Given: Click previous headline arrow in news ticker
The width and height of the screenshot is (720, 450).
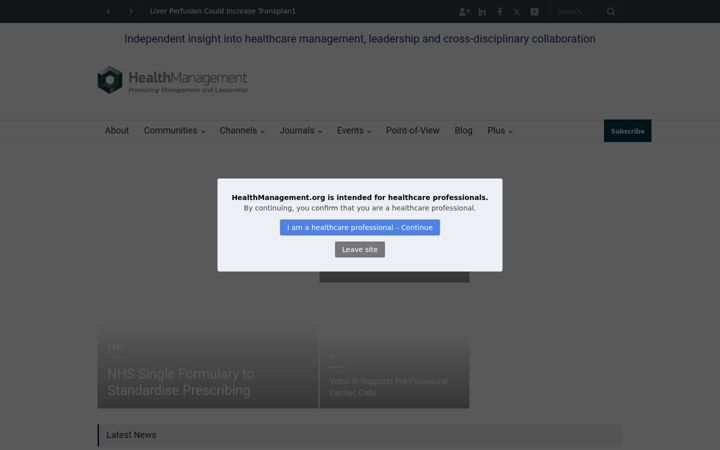Looking at the screenshot, I should 108,11.
